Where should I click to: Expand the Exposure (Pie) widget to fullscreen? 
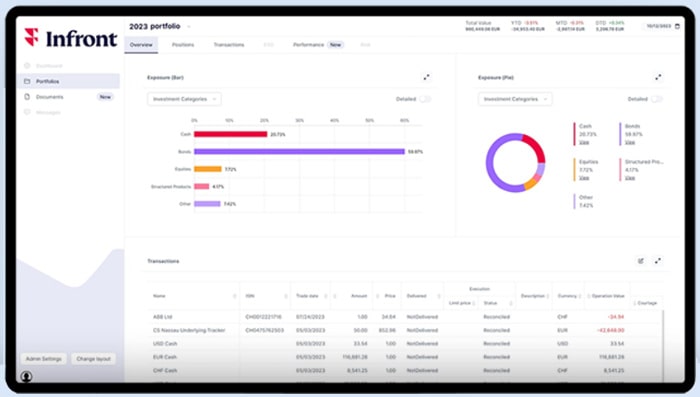coord(658,77)
